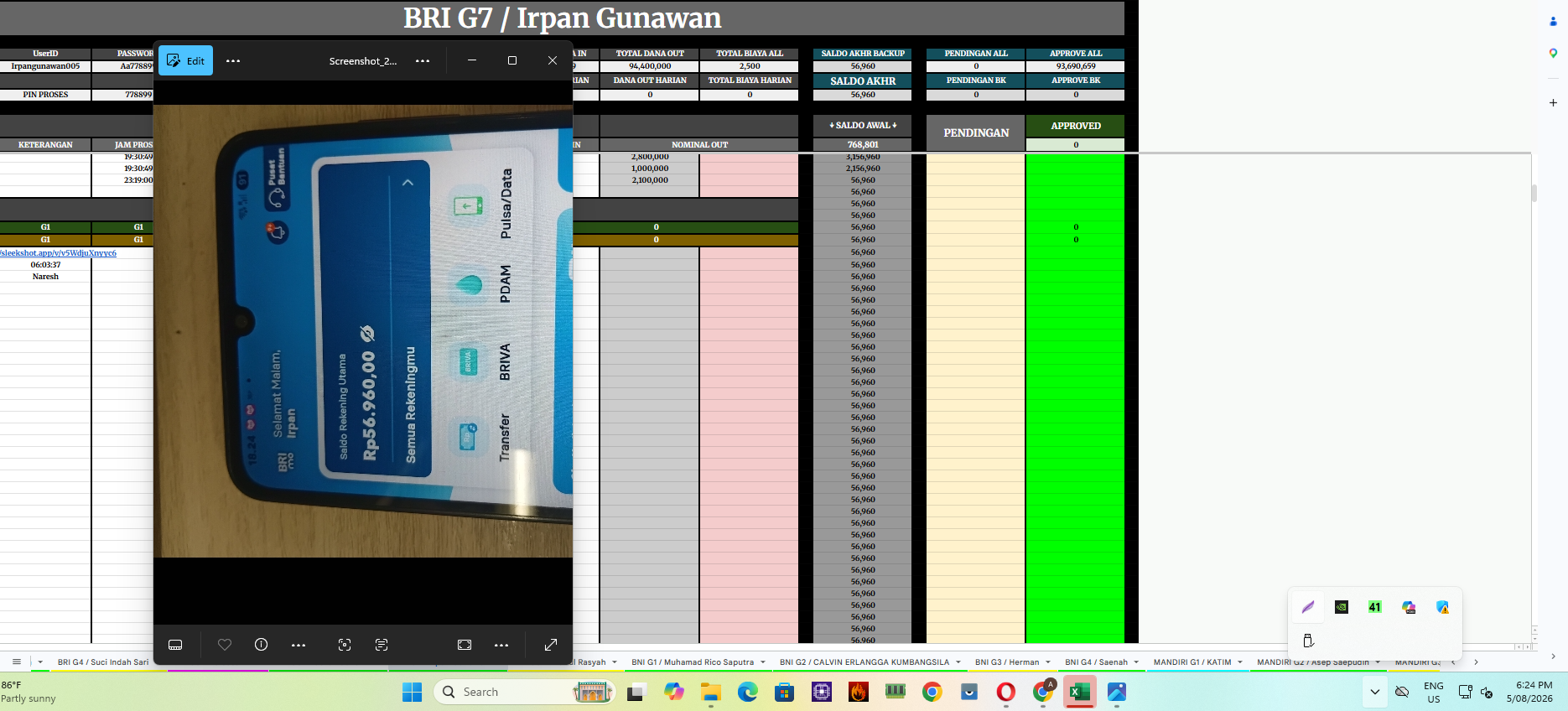
Task: Click the 2,500 total biaya all cell
Action: (750, 66)
